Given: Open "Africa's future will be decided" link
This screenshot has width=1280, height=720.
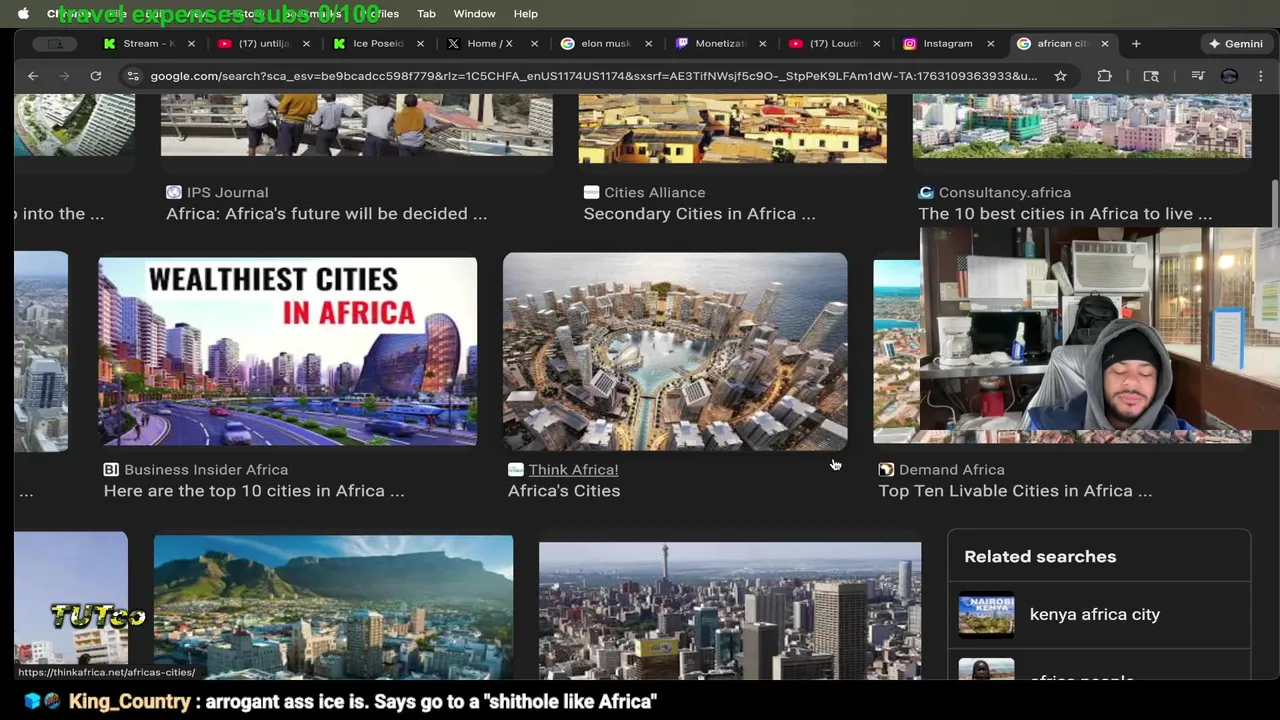Looking at the screenshot, I should [x=326, y=214].
